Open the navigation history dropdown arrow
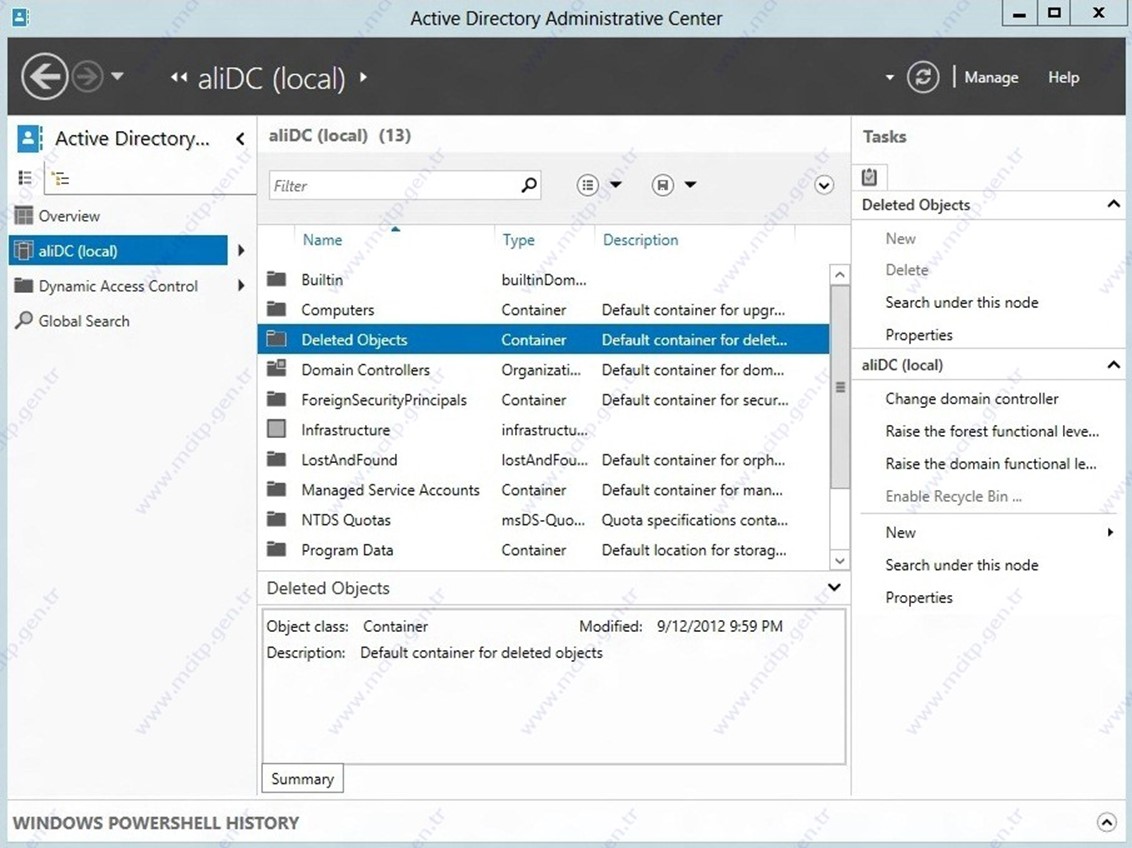1132x848 pixels. 118,76
